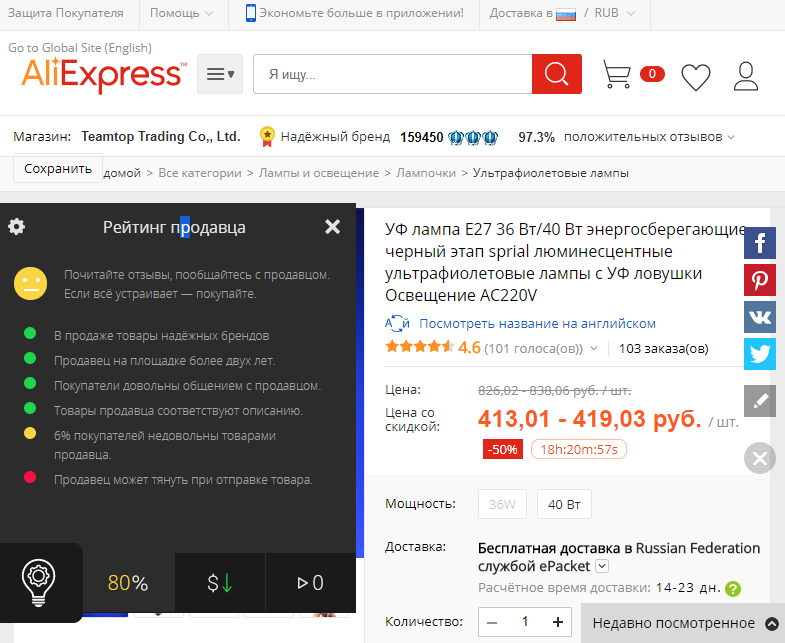Increase quantity with plus button
The image size is (785, 643).
[x=558, y=622]
